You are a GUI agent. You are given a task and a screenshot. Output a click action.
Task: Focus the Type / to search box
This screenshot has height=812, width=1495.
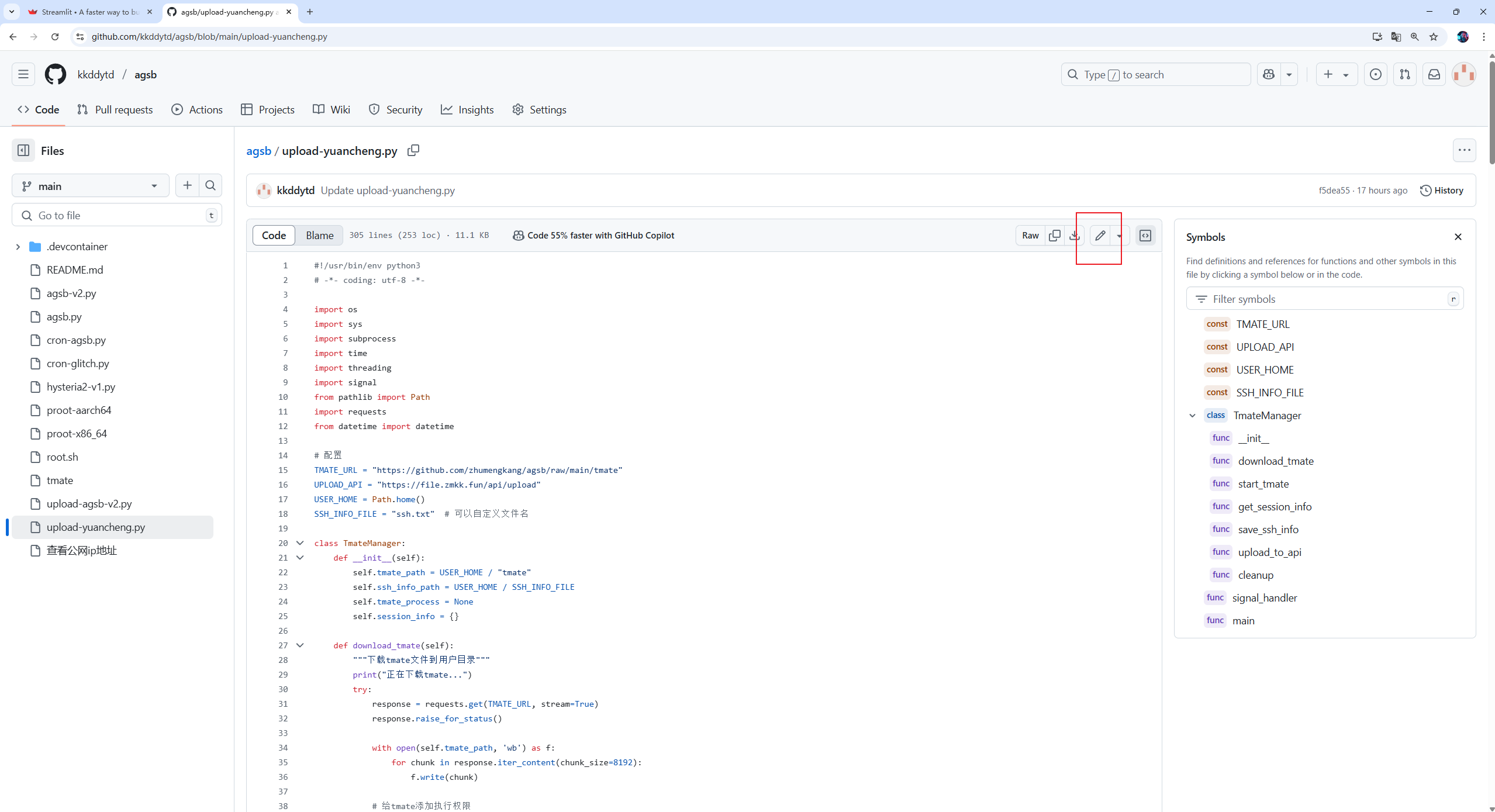tap(1156, 74)
